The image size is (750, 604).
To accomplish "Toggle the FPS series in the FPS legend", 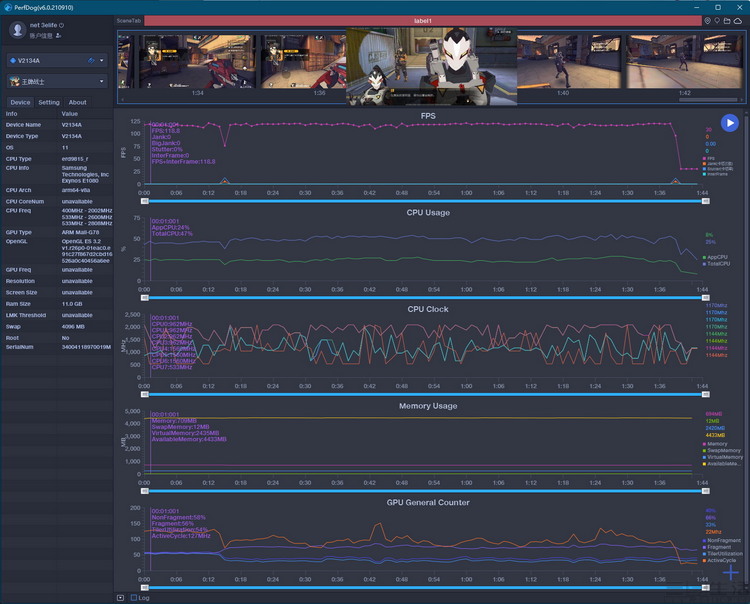I will coord(708,158).
